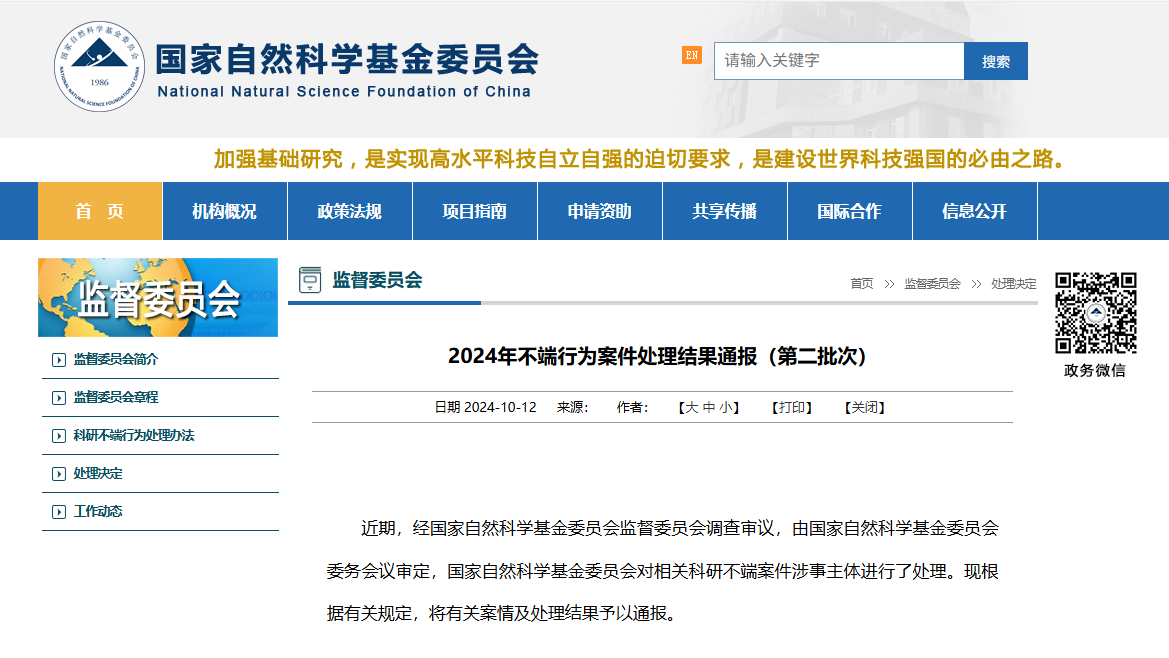Set article font size to 大
1169x658 pixels.
click(x=691, y=408)
